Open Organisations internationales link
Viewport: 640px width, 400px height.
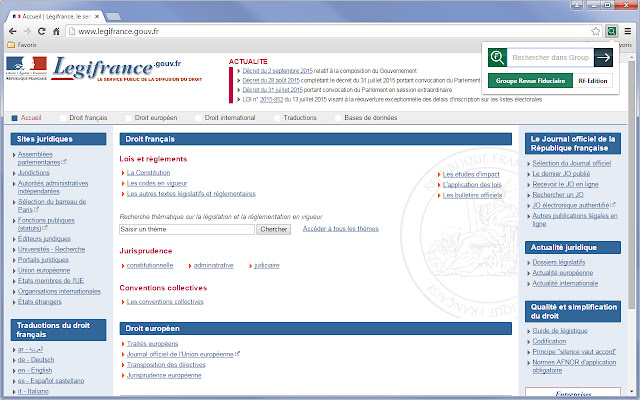coord(59,291)
